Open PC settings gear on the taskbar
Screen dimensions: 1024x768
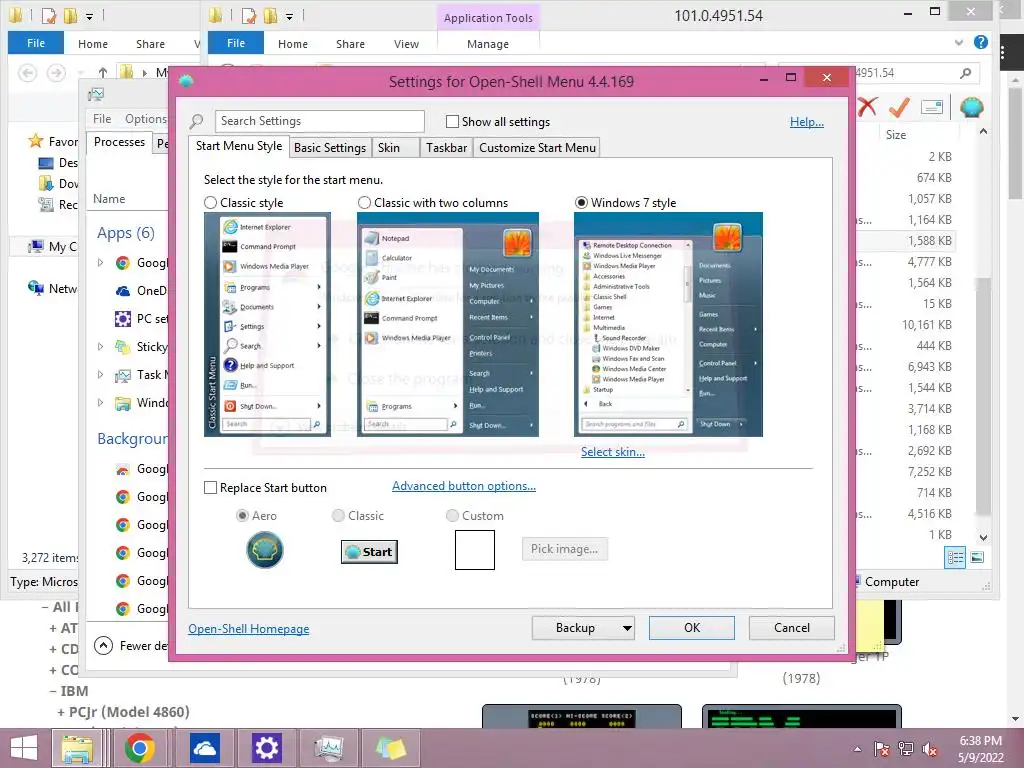point(266,748)
